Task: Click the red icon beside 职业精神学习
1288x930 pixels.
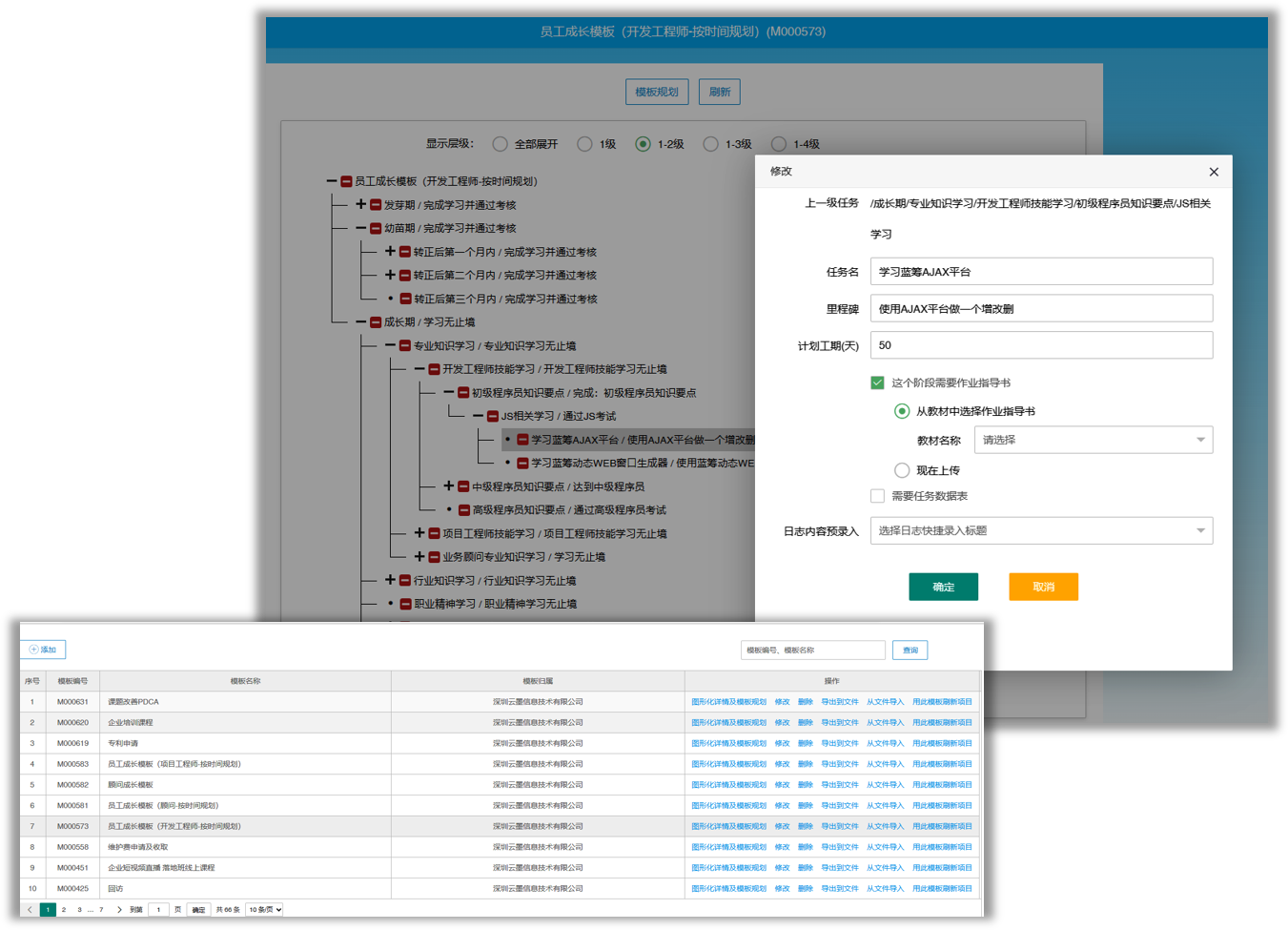Action: 405,604
